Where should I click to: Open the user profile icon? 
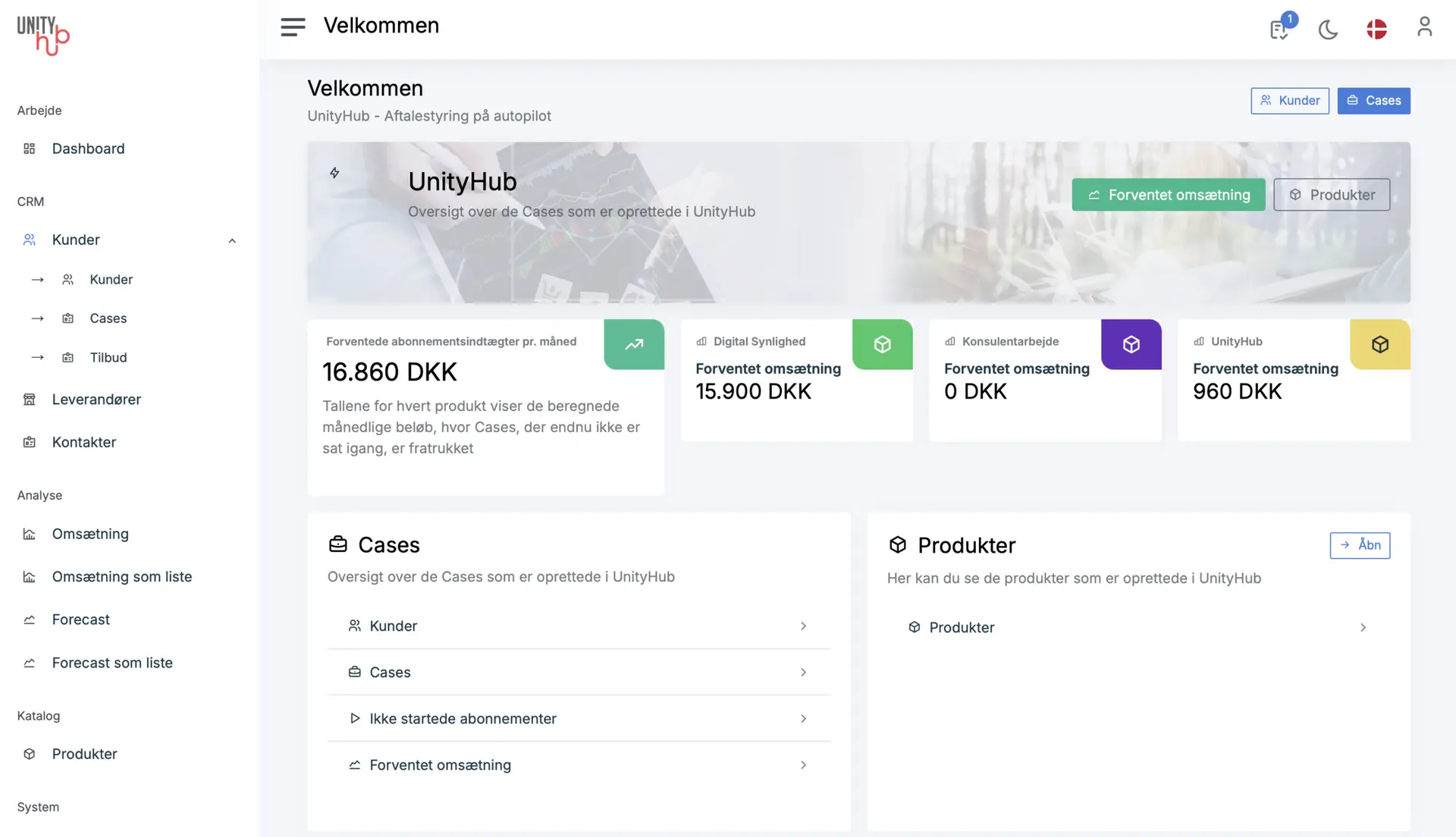point(1424,27)
